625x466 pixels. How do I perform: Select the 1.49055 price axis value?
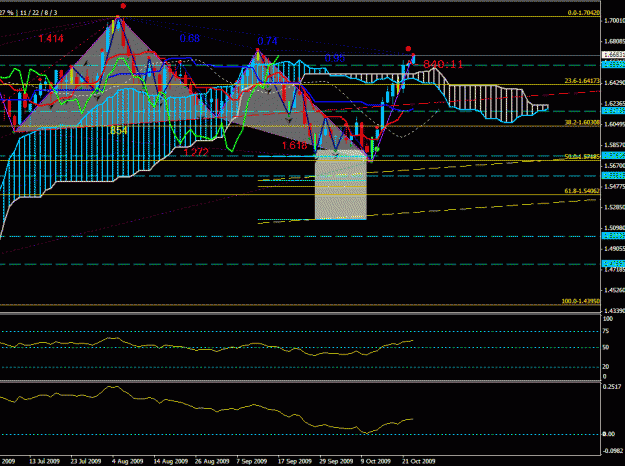click(x=614, y=248)
